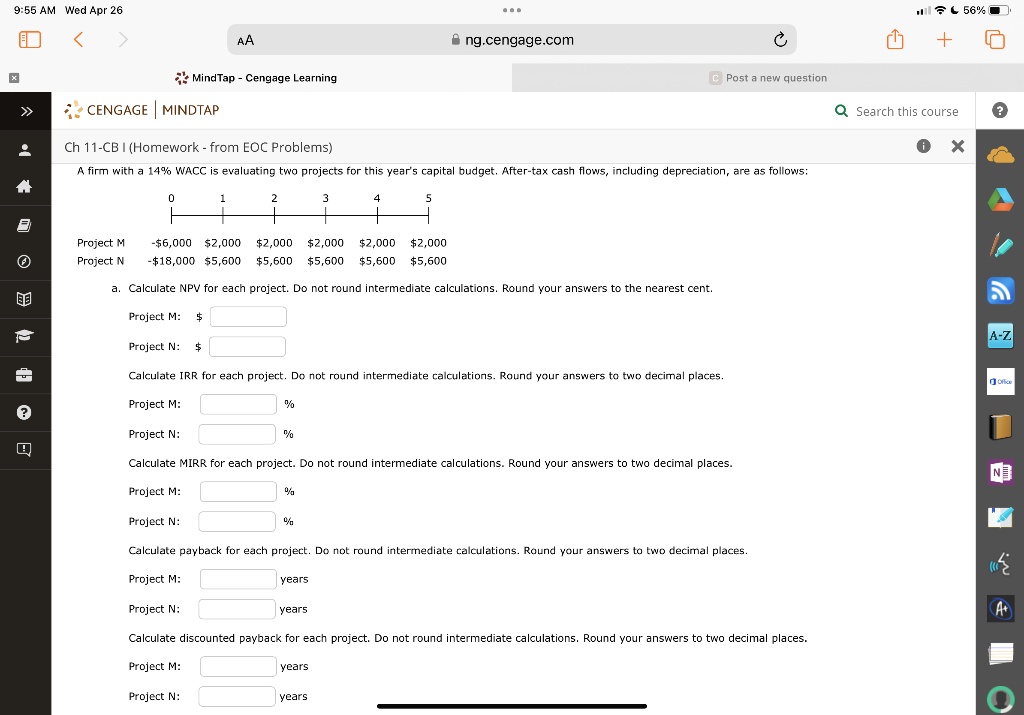Click the compass icon in sidebar
This screenshot has height=715, width=1024.
pyautogui.click(x=24, y=262)
